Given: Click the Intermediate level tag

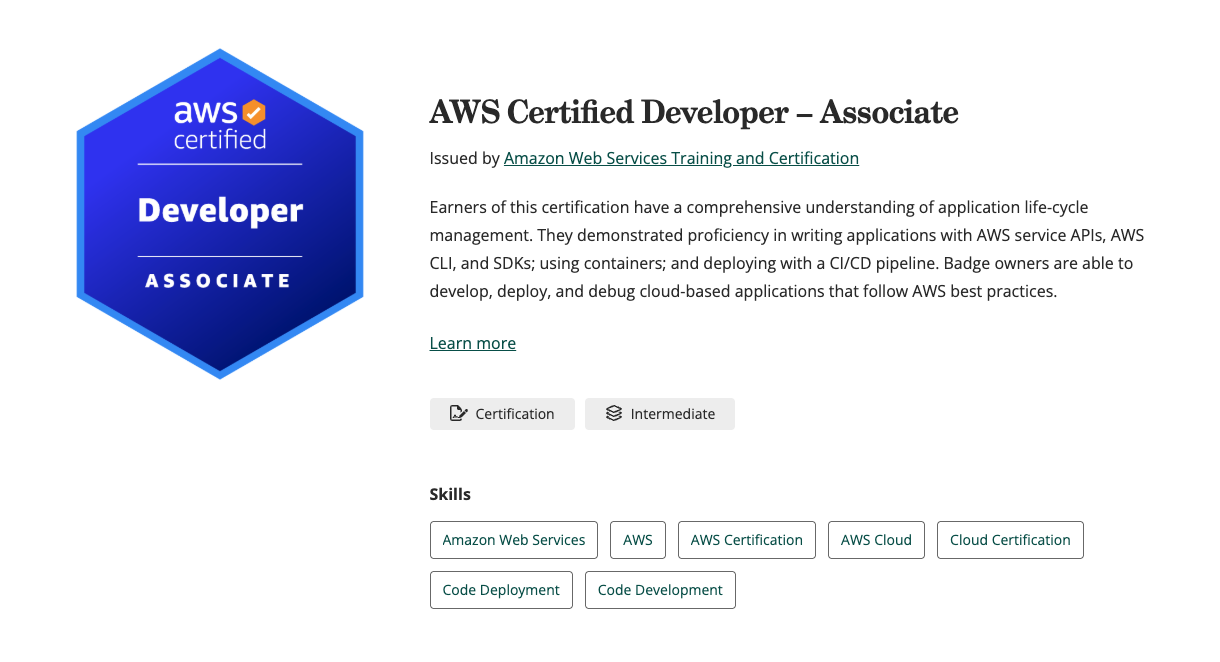Looking at the screenshot, I should [x=659, y=413].
